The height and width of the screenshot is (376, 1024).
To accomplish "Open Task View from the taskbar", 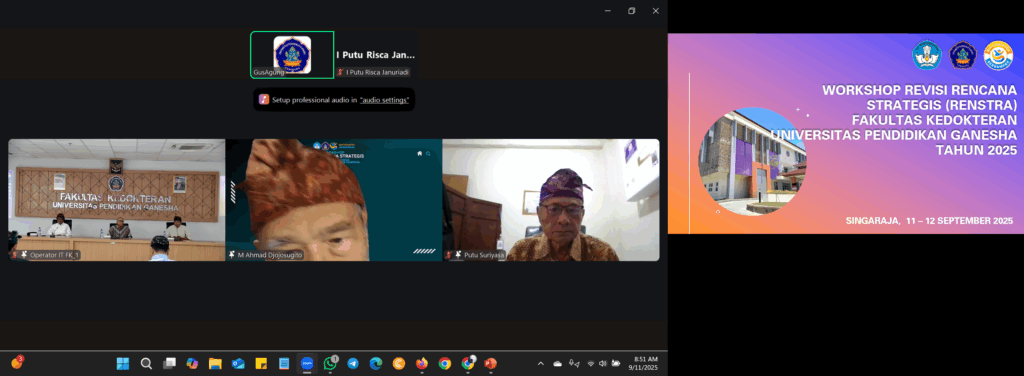I will click(x=169, y=364).
